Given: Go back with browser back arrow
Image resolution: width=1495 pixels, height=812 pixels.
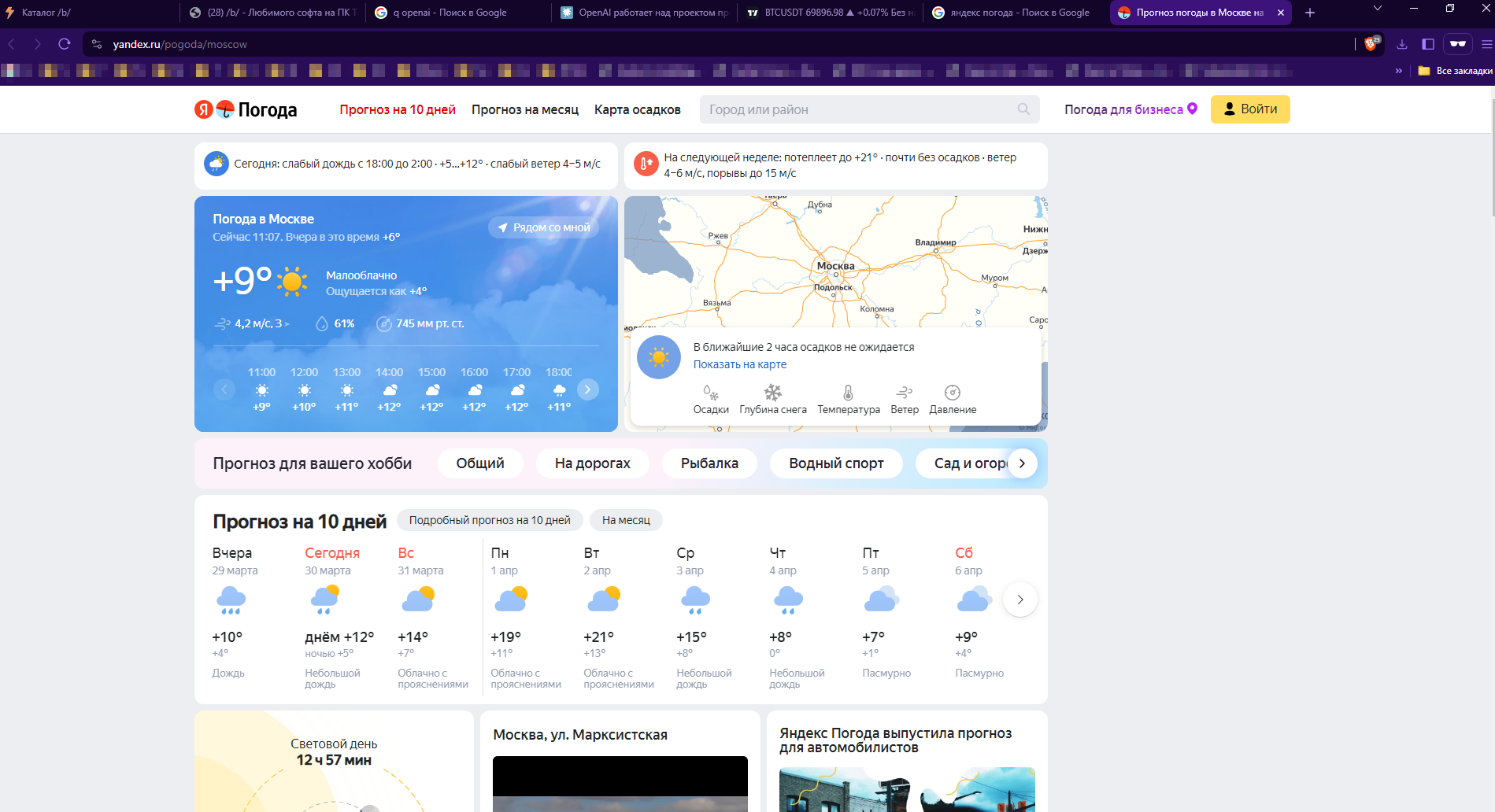Looking at the screenshot, I should (12, 44).
